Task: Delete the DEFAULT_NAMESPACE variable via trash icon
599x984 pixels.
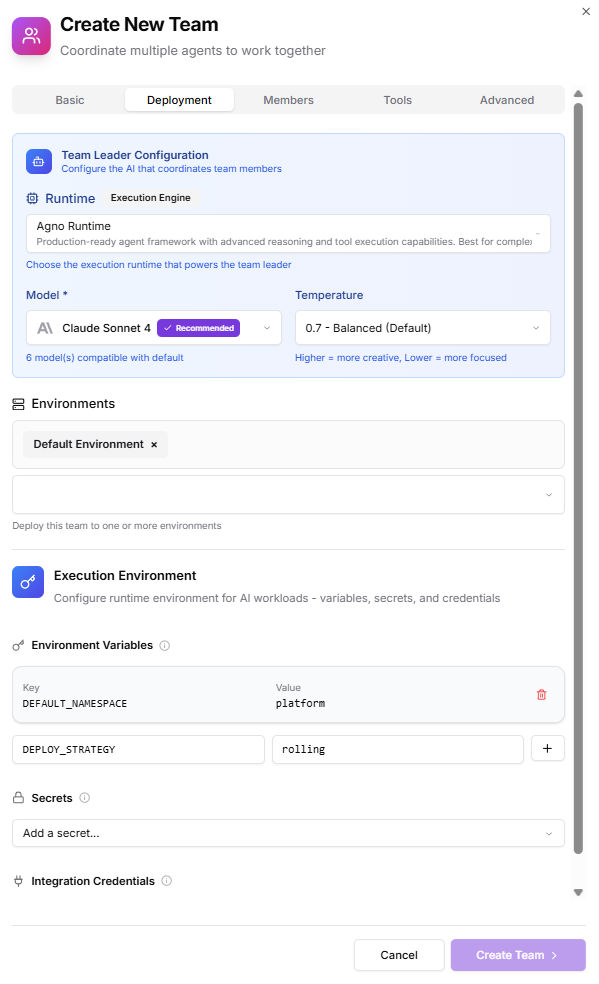Action: pyautogui.click(x=542, y=694)
